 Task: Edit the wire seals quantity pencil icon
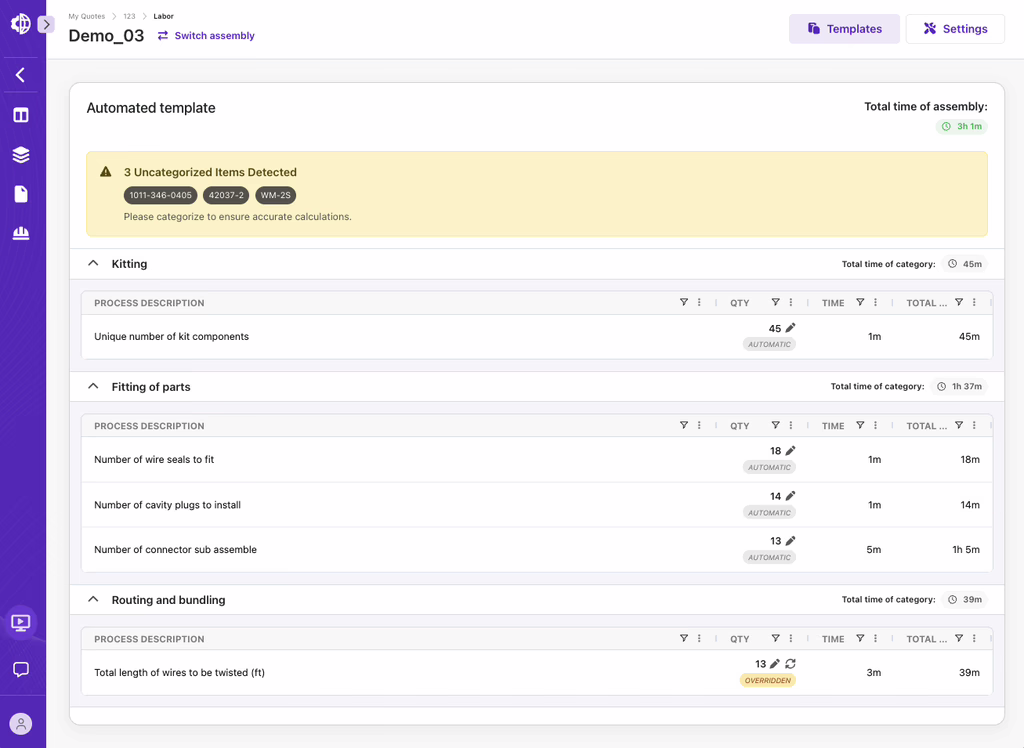coord(790,451)
